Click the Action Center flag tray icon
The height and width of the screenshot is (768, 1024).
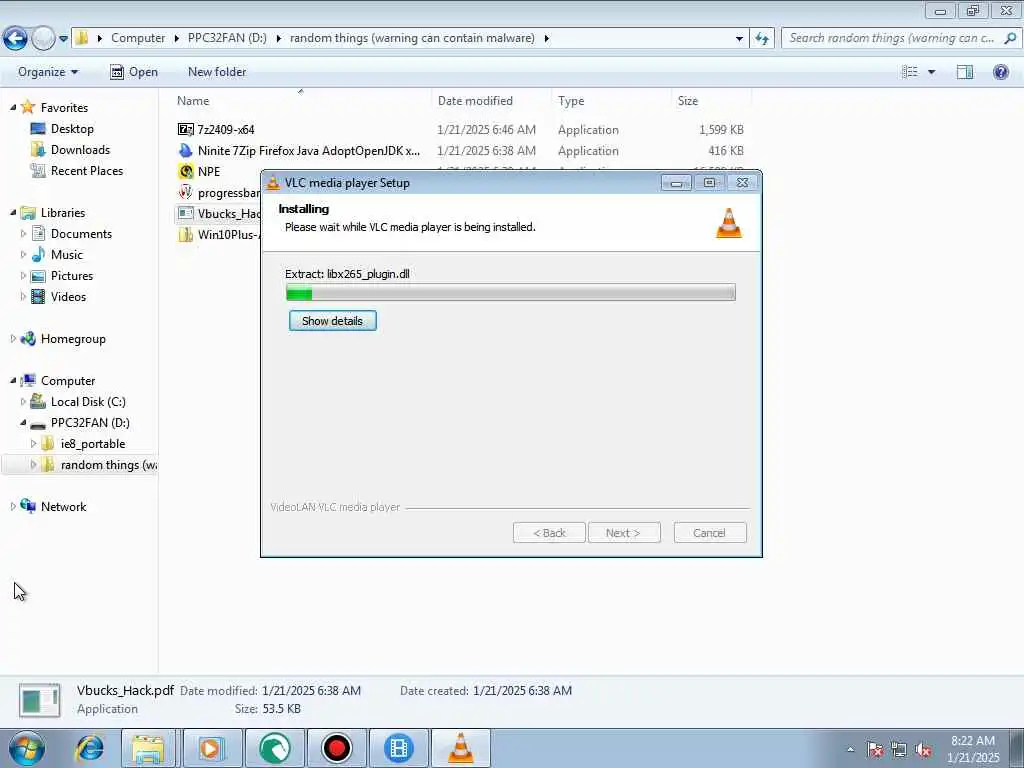875,750
